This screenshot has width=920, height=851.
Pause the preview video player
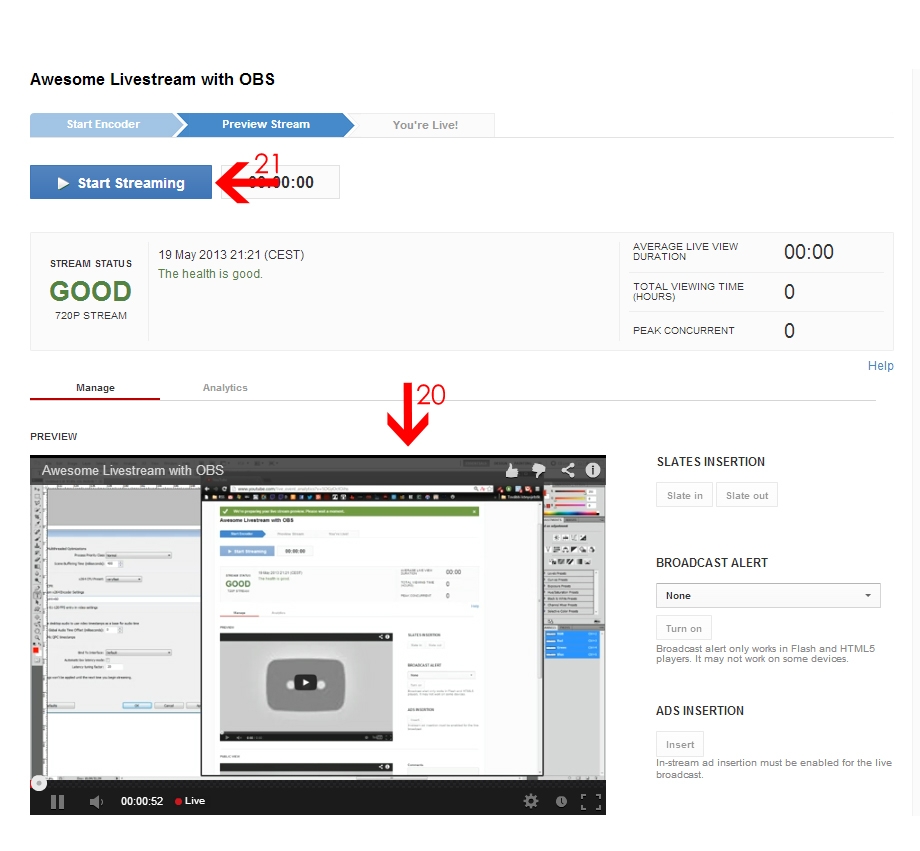tap(58, 802)
